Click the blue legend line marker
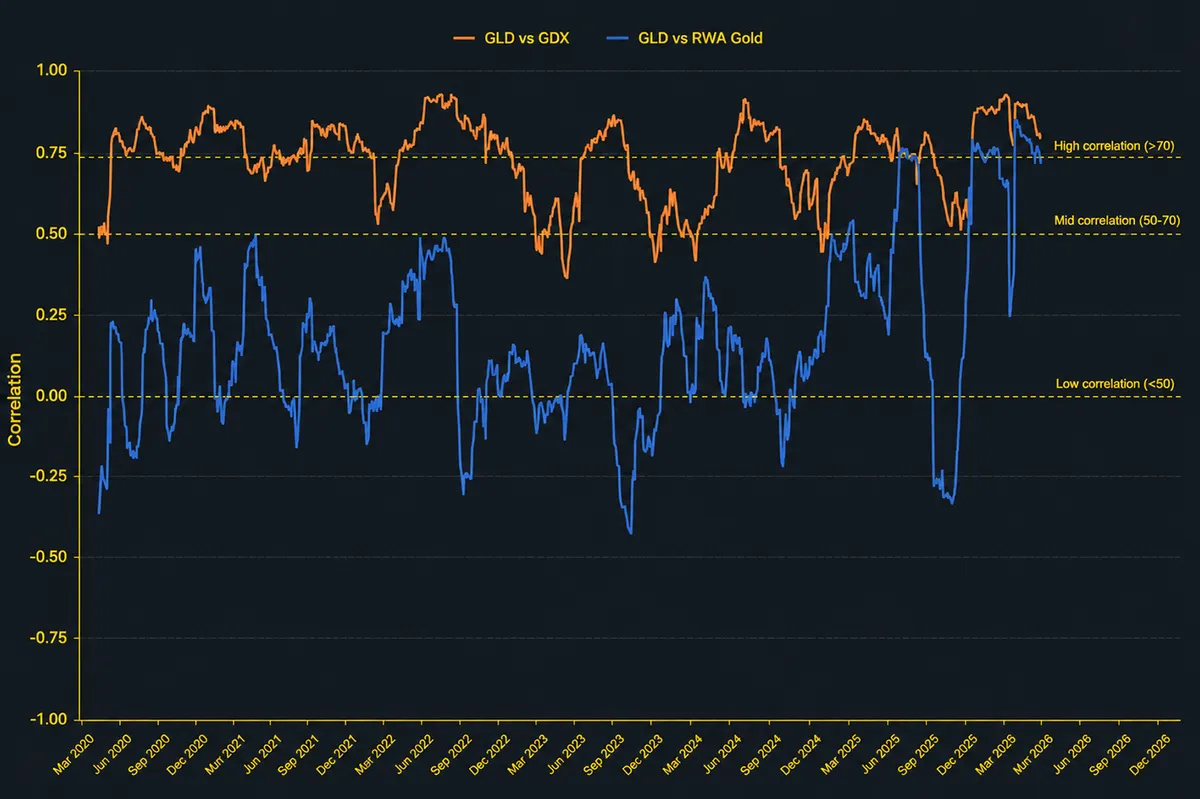 click(618, 38)
